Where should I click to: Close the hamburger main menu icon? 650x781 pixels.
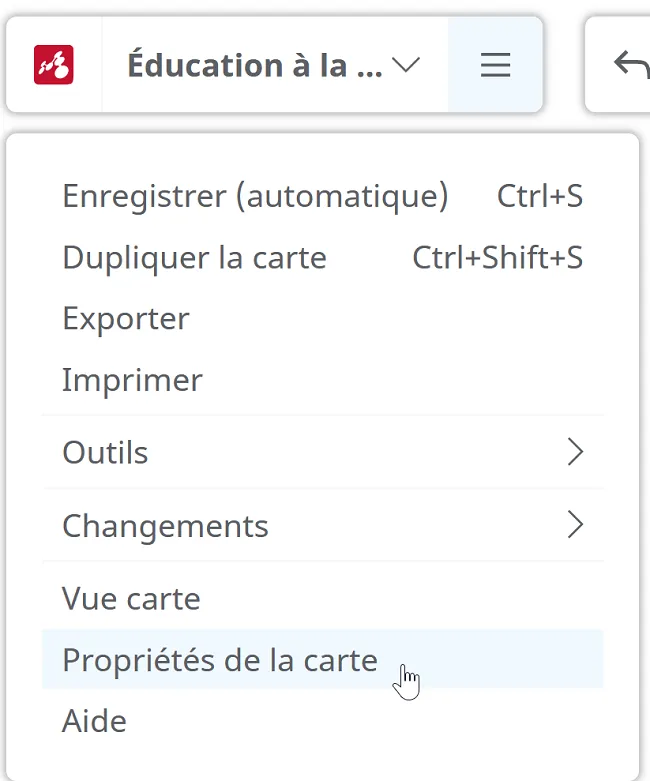tap(495, 65)
